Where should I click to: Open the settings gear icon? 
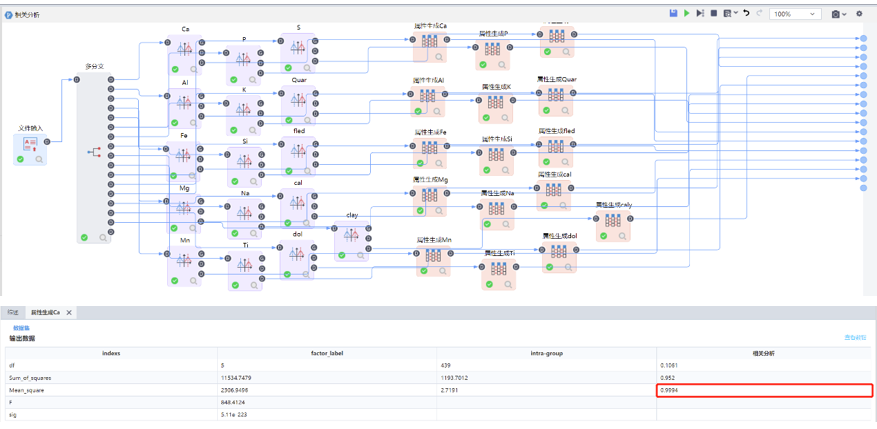(859, 14)
